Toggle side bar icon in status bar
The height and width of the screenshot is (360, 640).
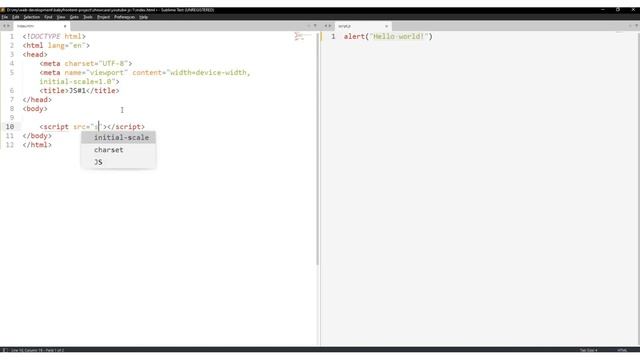[x=4, y=350]
